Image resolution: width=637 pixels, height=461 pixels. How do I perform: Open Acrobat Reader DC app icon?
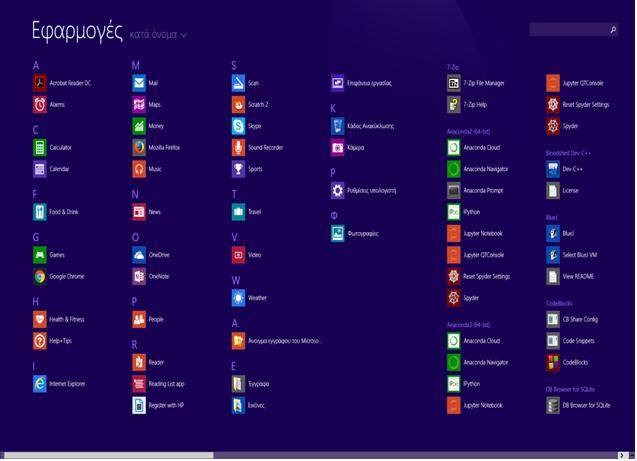pyautogui.click(x=40, y=83)
